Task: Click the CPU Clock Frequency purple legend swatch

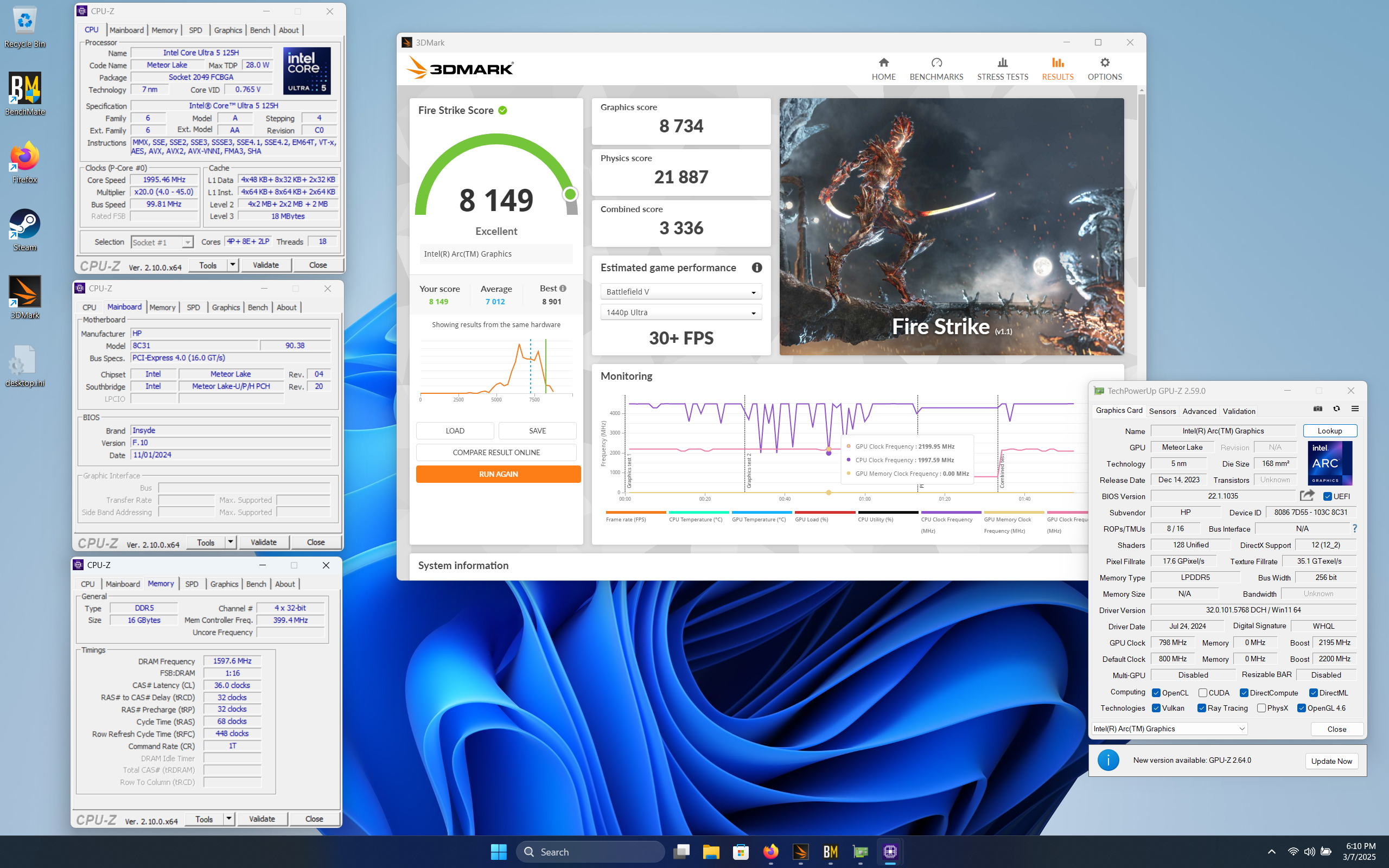Action: tap(951, 512)
